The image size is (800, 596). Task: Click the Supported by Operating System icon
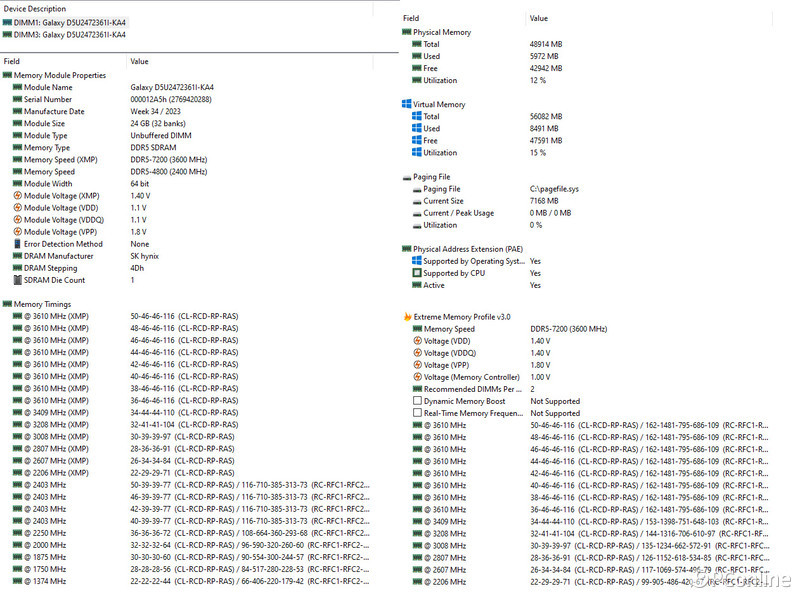(417, 261)
